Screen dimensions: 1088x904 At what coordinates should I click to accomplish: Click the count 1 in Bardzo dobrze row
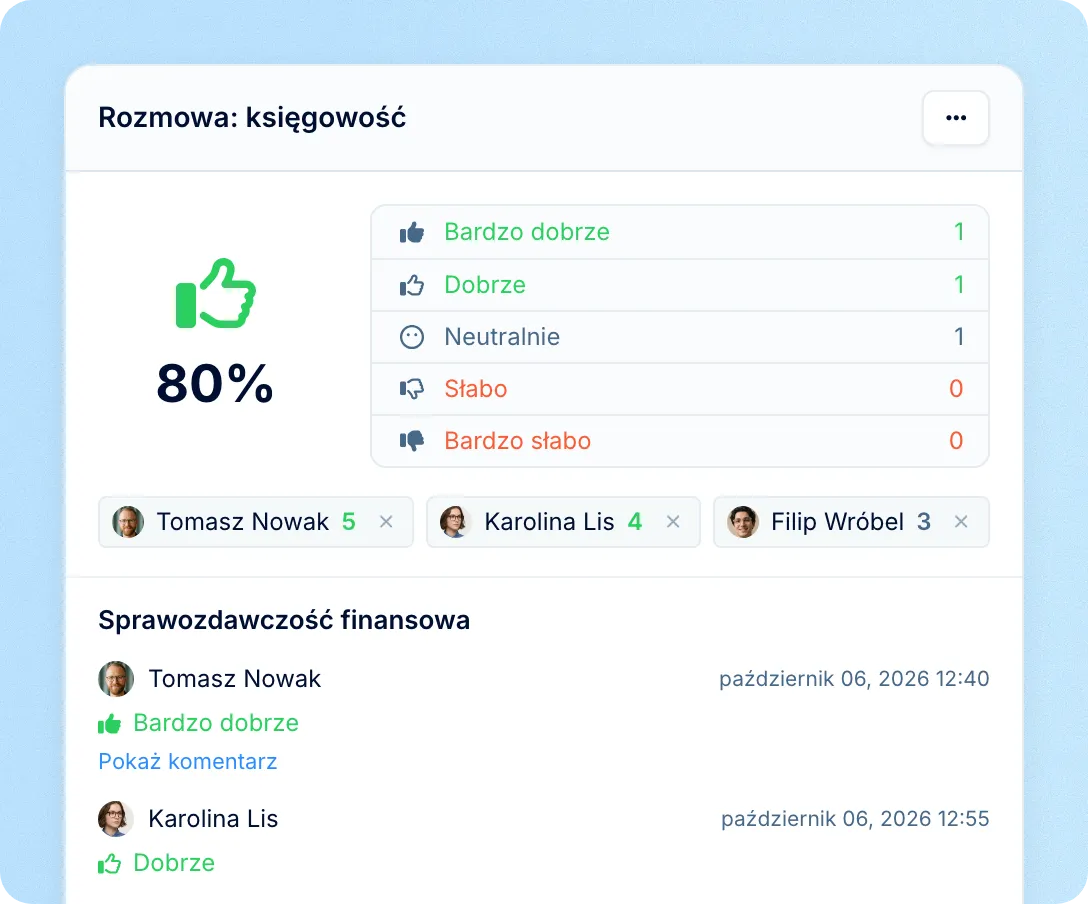pyautogui.click(x=959, y=232)
